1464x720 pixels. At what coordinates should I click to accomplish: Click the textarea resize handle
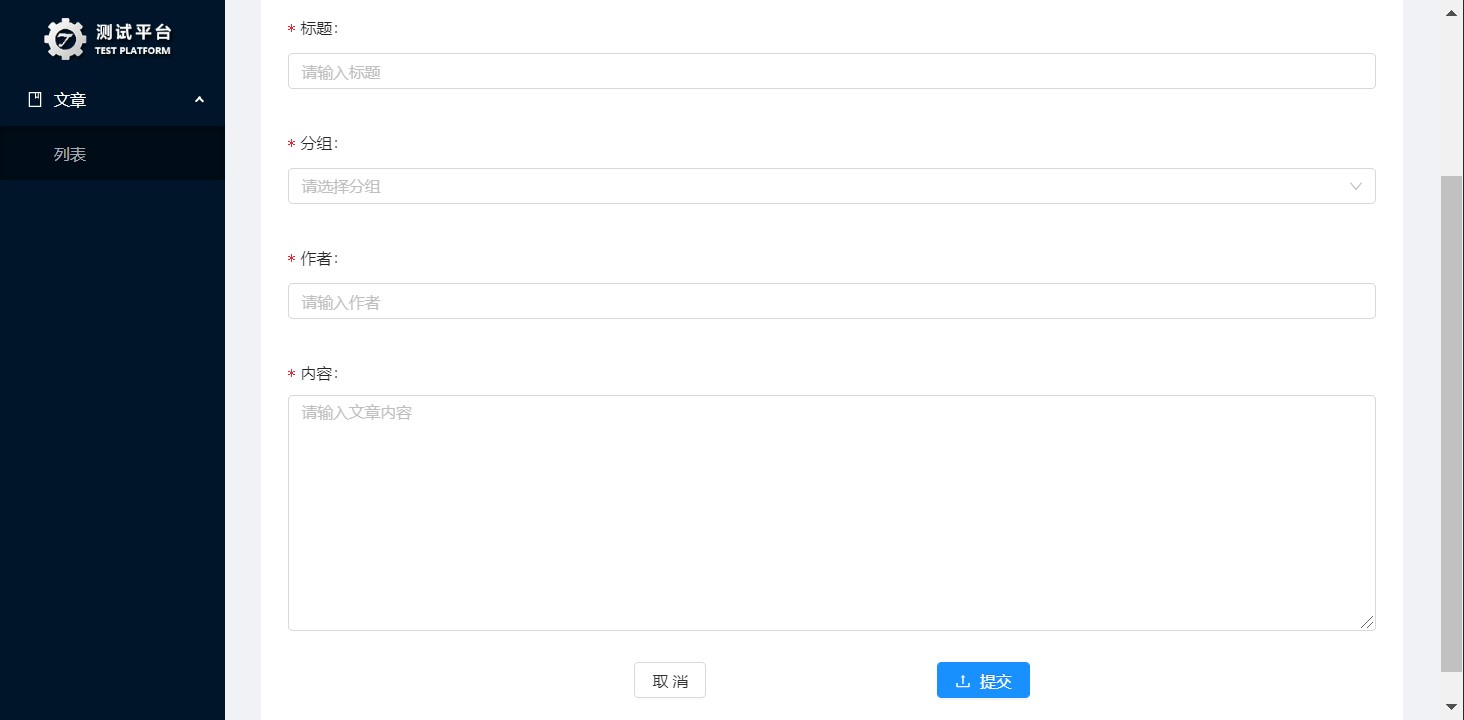tap(1367, 622)
